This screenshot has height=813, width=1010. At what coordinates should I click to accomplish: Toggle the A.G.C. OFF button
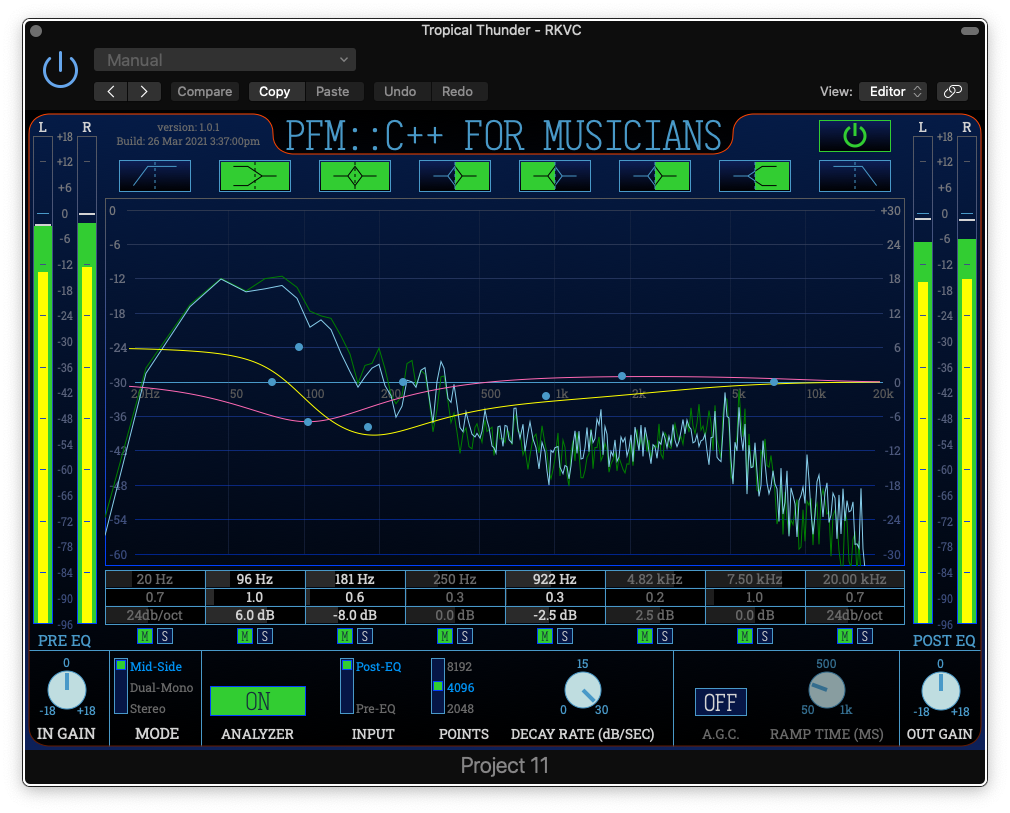[x=720, y=702]
